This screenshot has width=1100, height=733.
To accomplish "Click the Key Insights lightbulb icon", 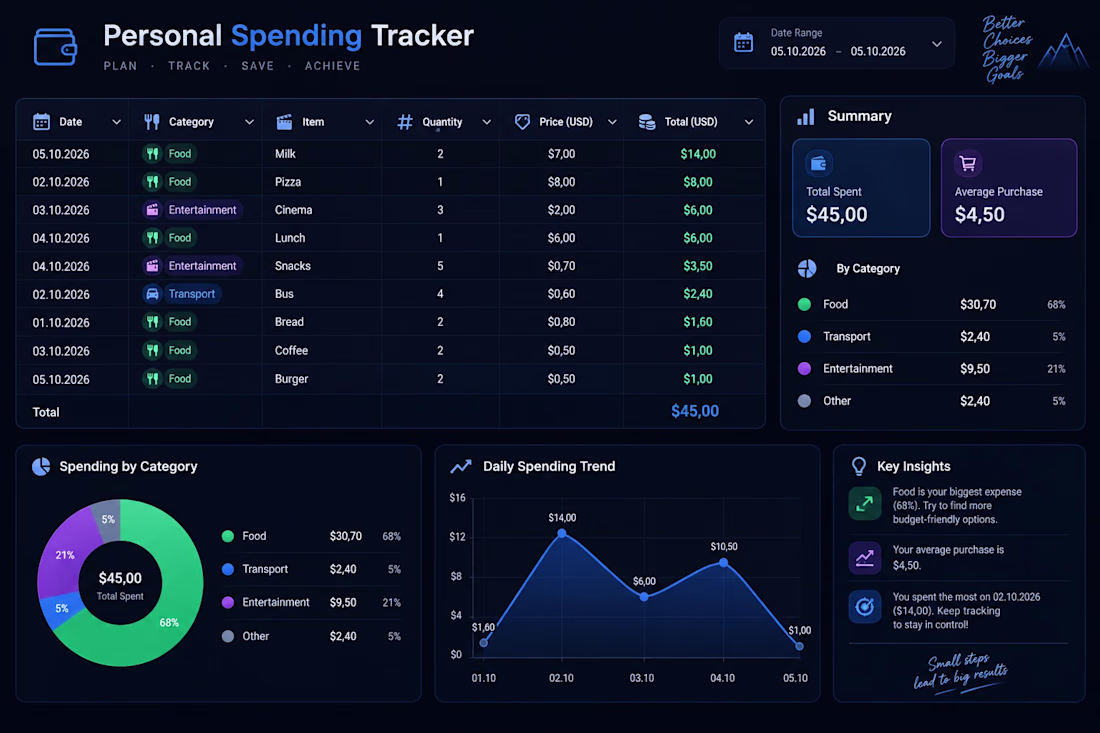I will [859, 466].
